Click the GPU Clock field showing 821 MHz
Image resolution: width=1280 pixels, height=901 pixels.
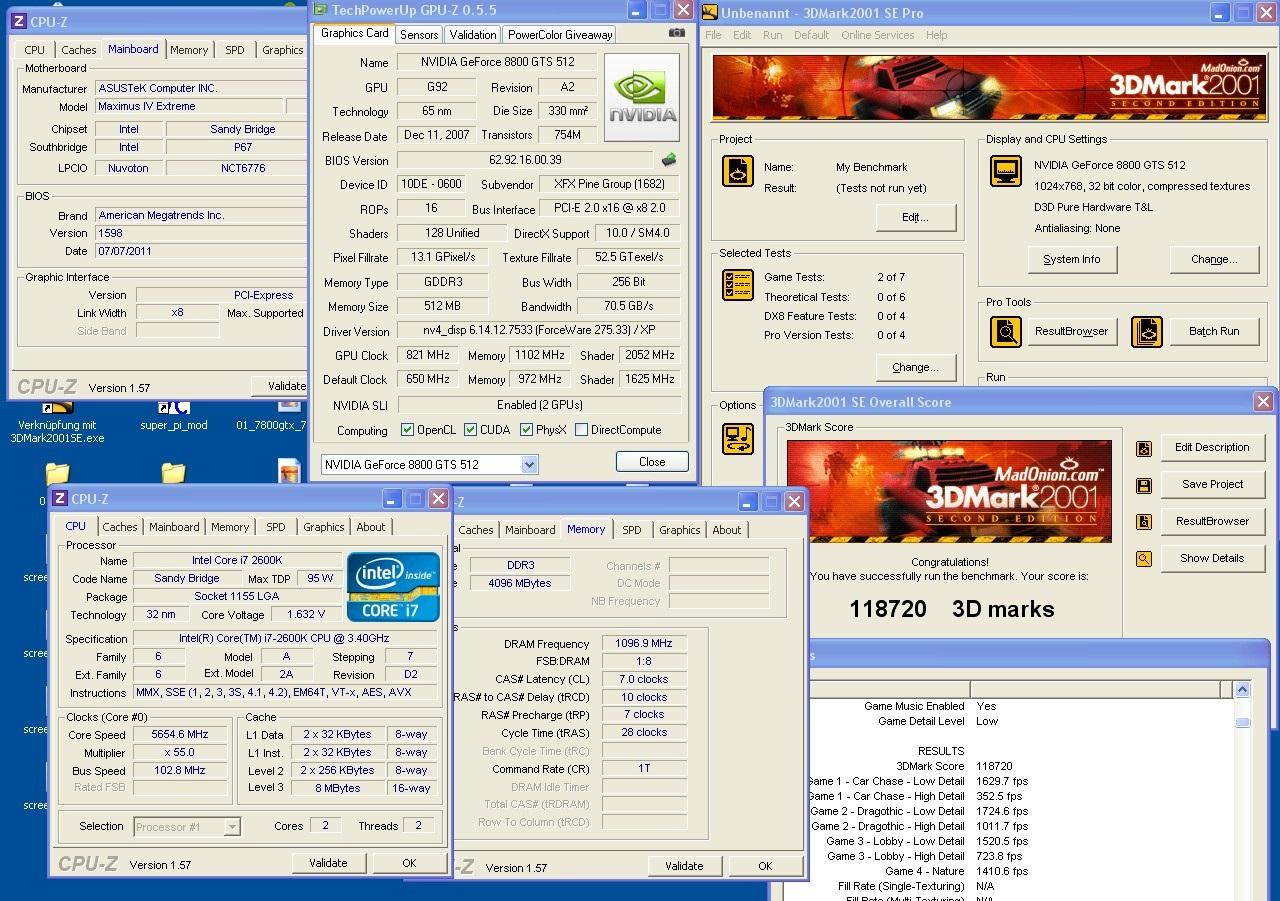point(428,355)
